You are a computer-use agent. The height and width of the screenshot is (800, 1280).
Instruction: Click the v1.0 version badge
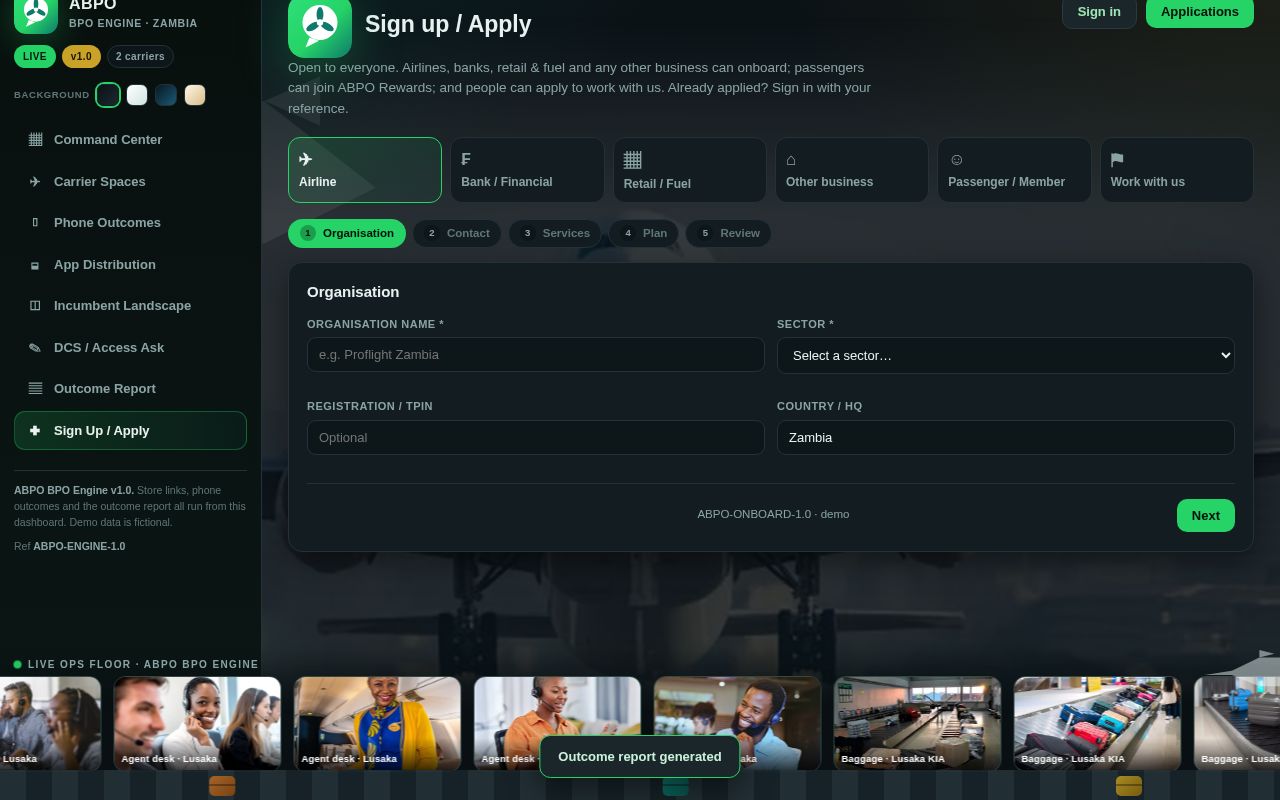tap(81, 56)
